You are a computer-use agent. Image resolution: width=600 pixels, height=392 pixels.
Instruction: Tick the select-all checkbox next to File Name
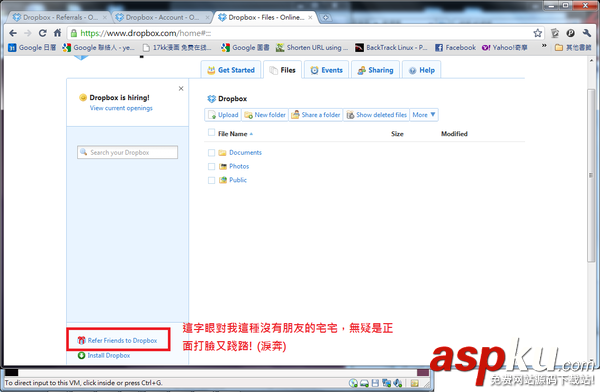coord(211,132)
